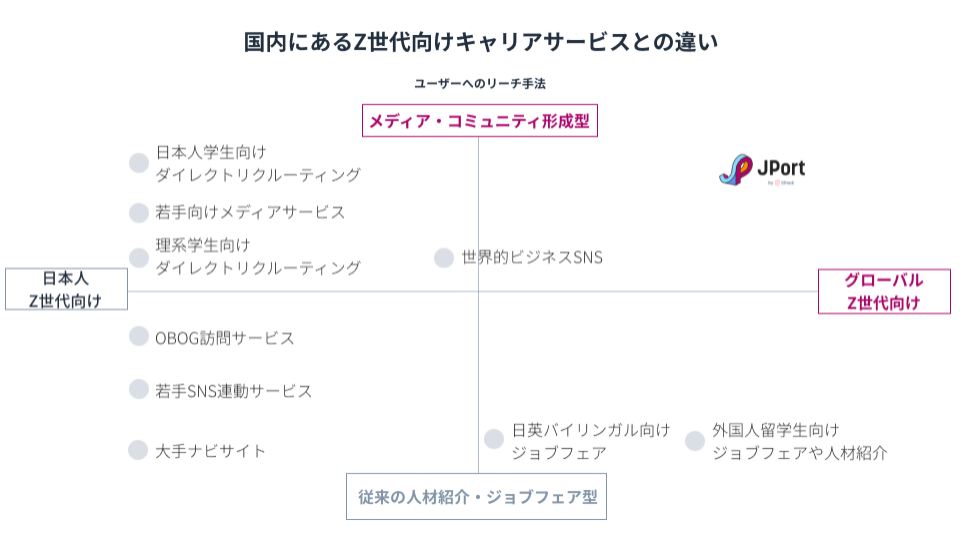
Task: Click the ユーザーへのリーチ手法 caption
Action: [480, 84]
